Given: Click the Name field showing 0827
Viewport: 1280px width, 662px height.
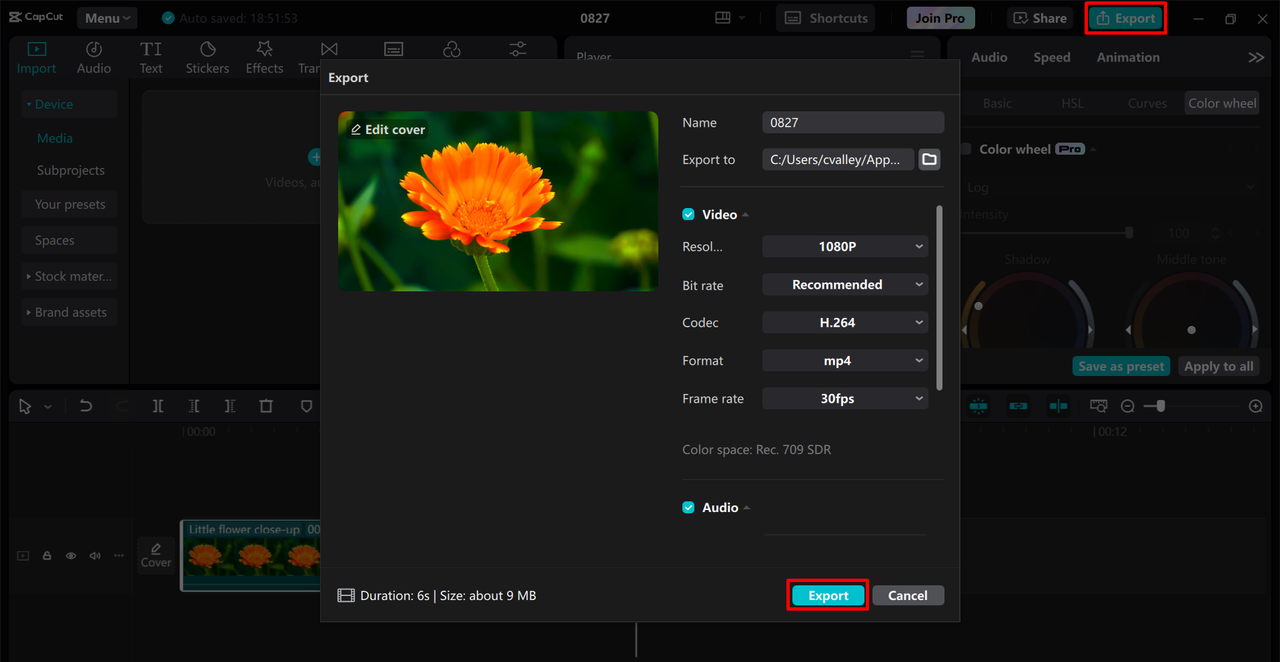Looking at the screenshot, I should click(x=853, y=123).
